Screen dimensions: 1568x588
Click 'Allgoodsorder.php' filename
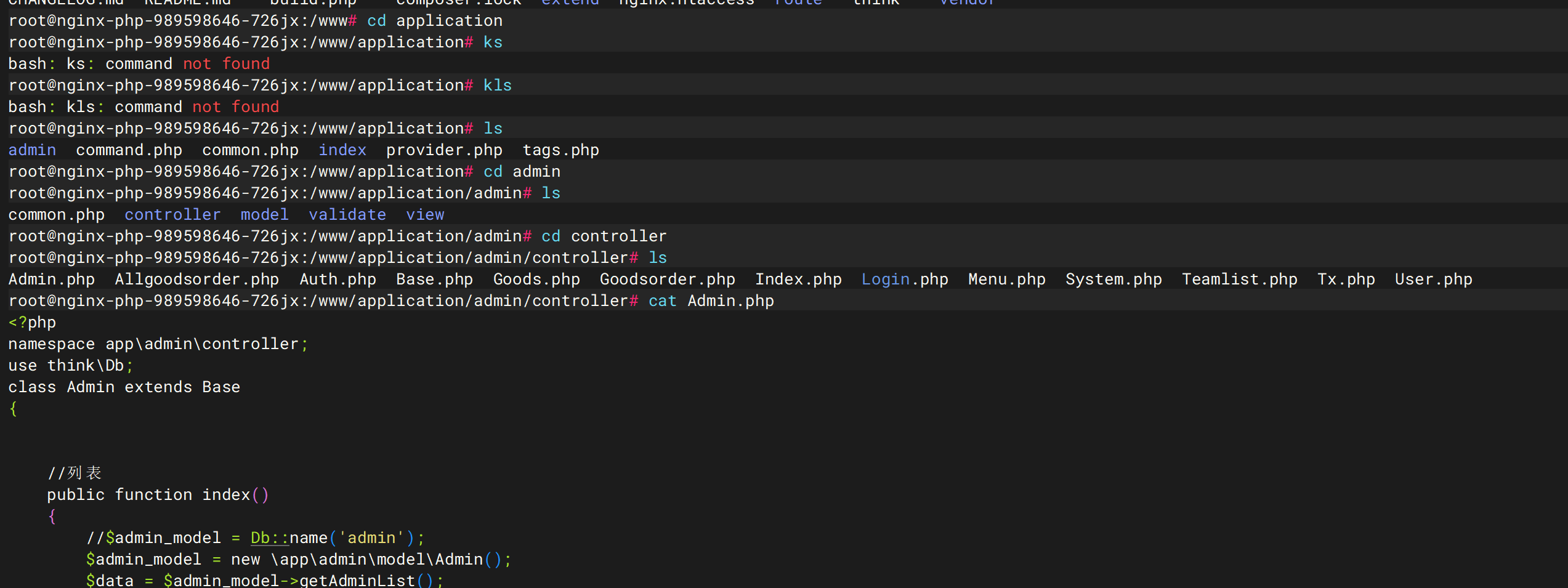point(197,279)
